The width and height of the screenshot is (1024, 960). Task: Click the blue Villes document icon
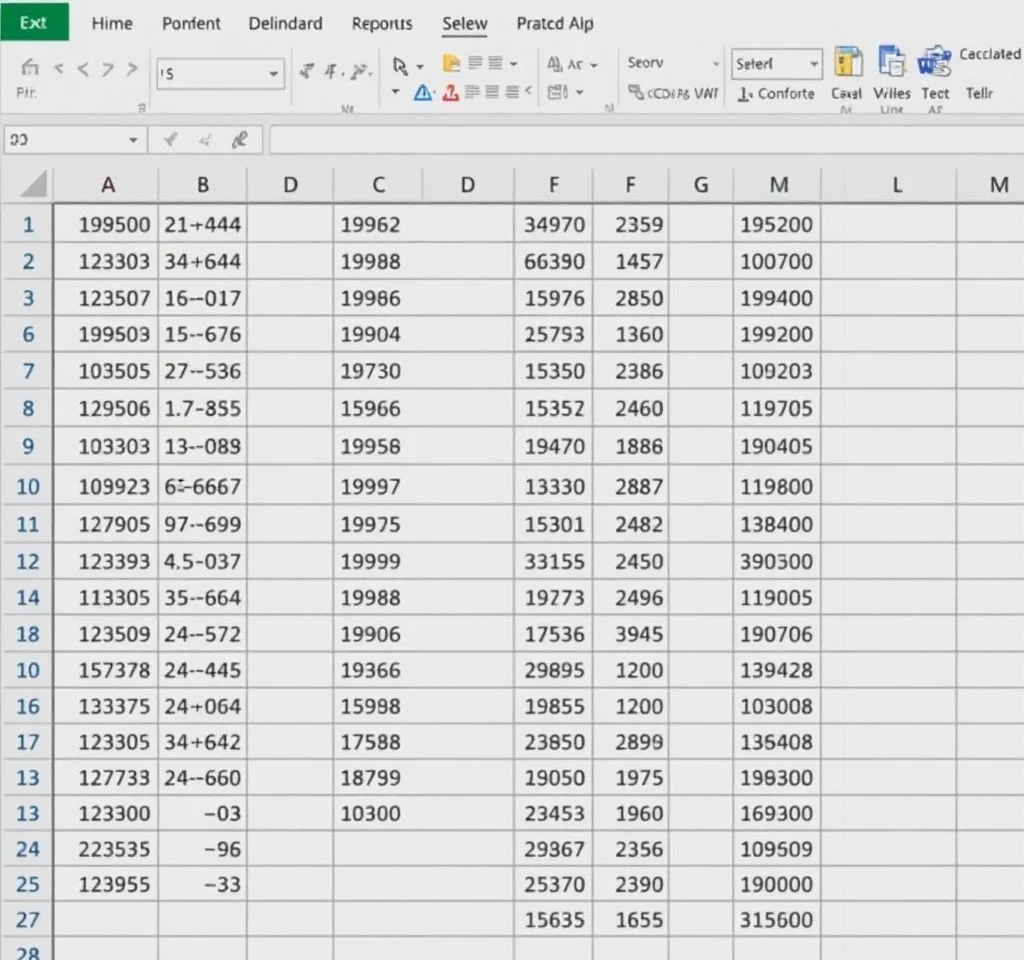(891, 63)
